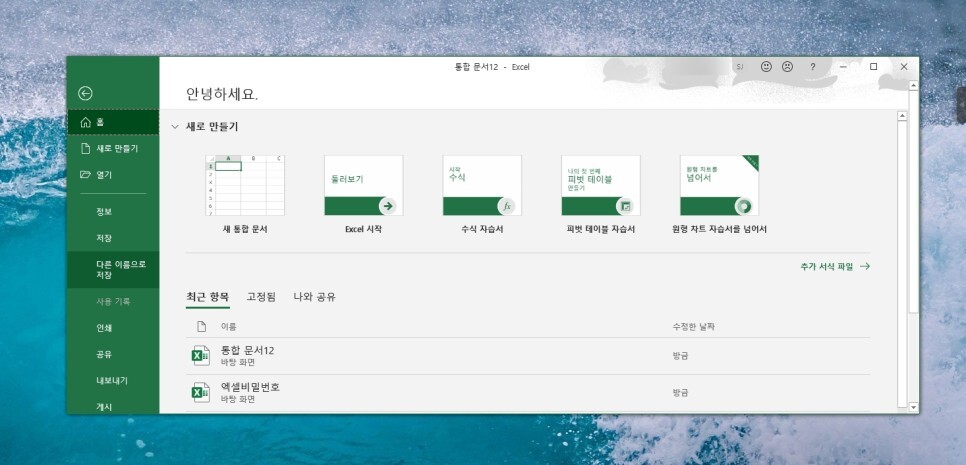Select 게시 in sidebar
Viewport: 966px width, 465px height.
click(113, 405)
